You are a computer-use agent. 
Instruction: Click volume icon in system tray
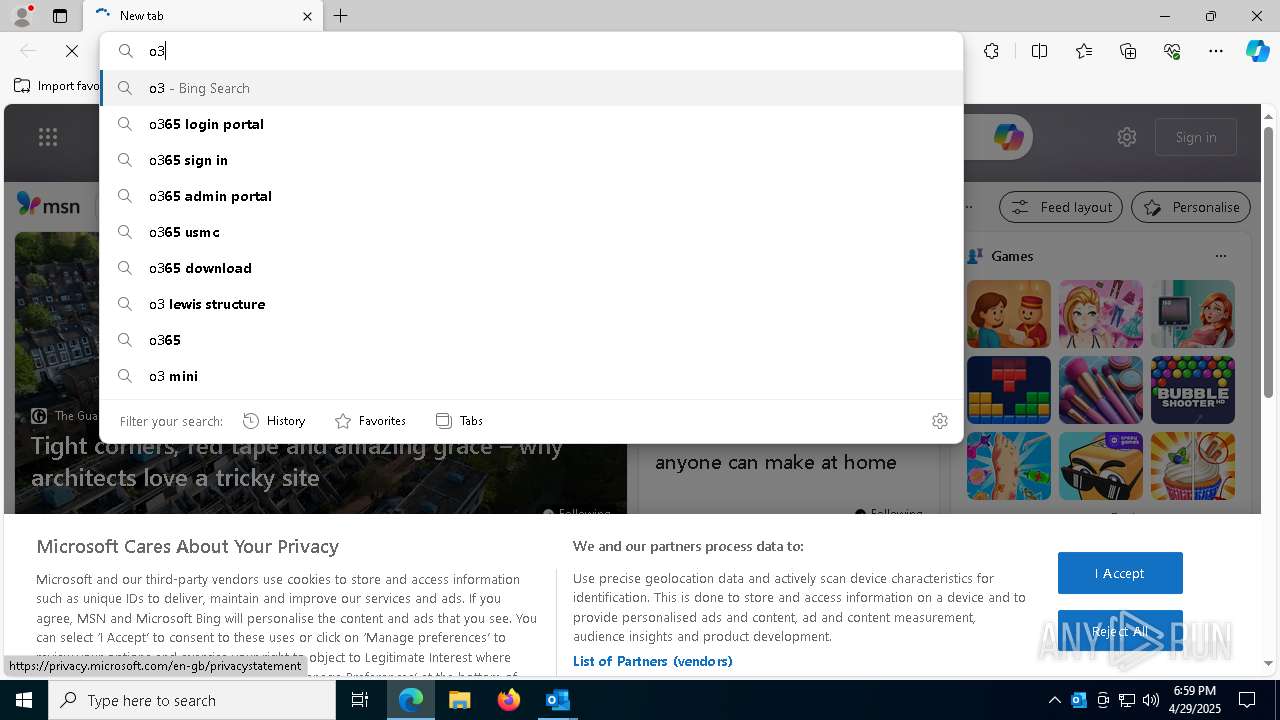[x=1151, y=700]
